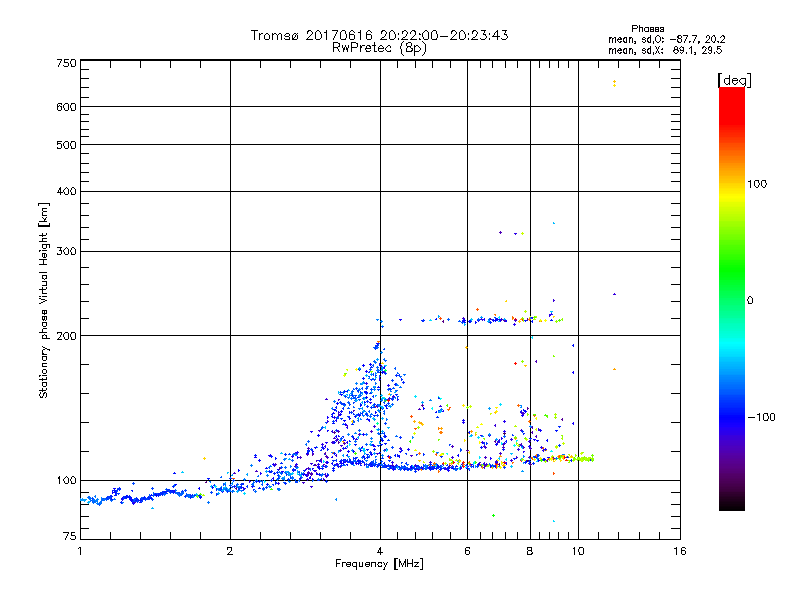Click the x-axis tick label '1'

(x=80, y=552)
